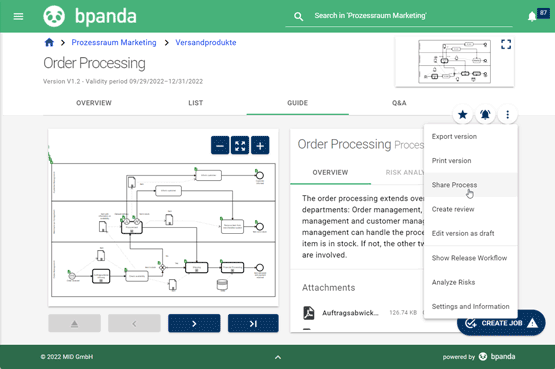Go to home via house icon
This screenshot has width=555, height=369.
tap(49, 42)
